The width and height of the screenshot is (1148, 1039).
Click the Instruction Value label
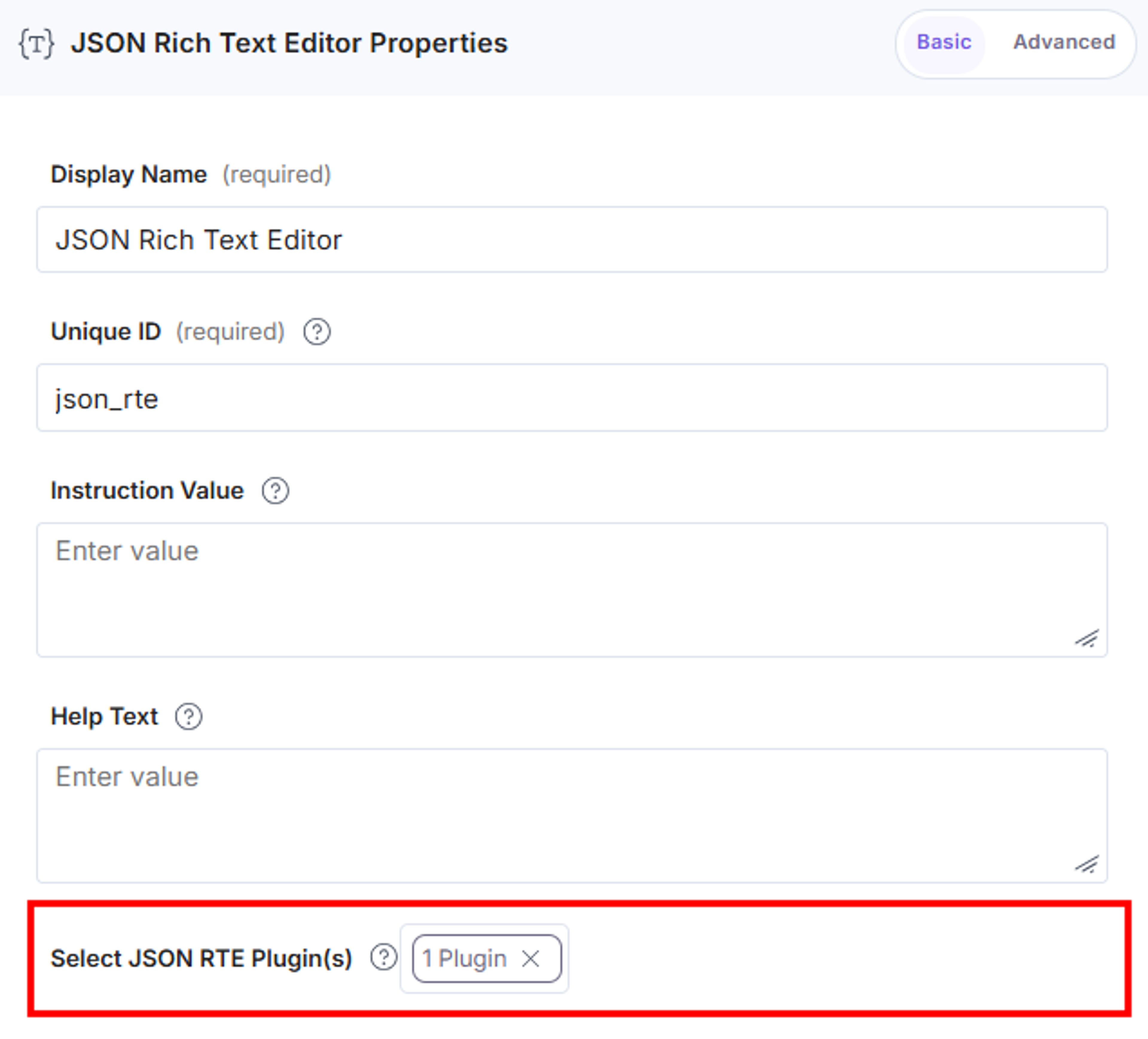point(147,490)
